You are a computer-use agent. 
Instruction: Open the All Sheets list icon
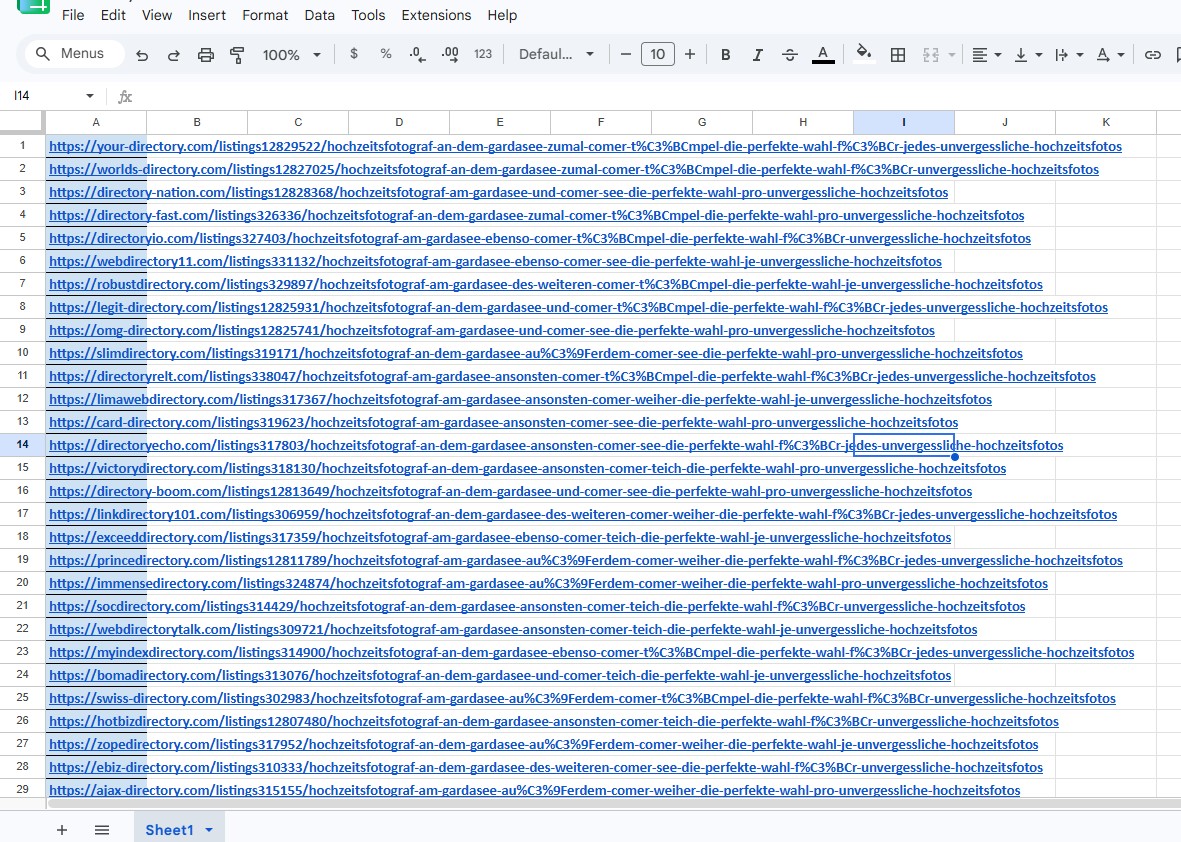click(102, 830)
